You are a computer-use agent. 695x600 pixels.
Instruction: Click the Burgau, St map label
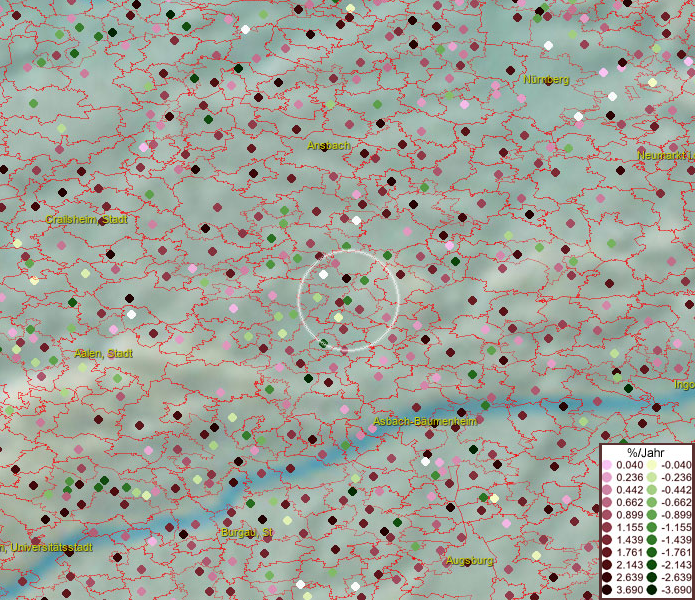246,533
